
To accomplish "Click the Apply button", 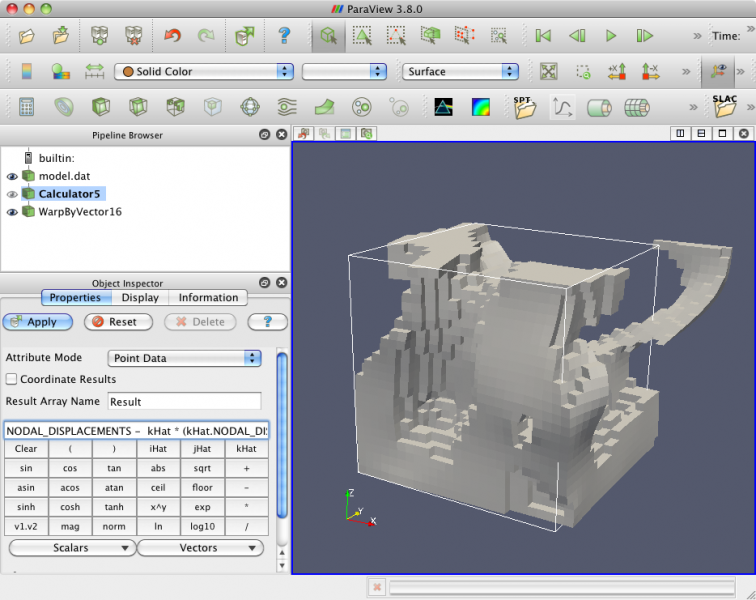I will (38, 322).
